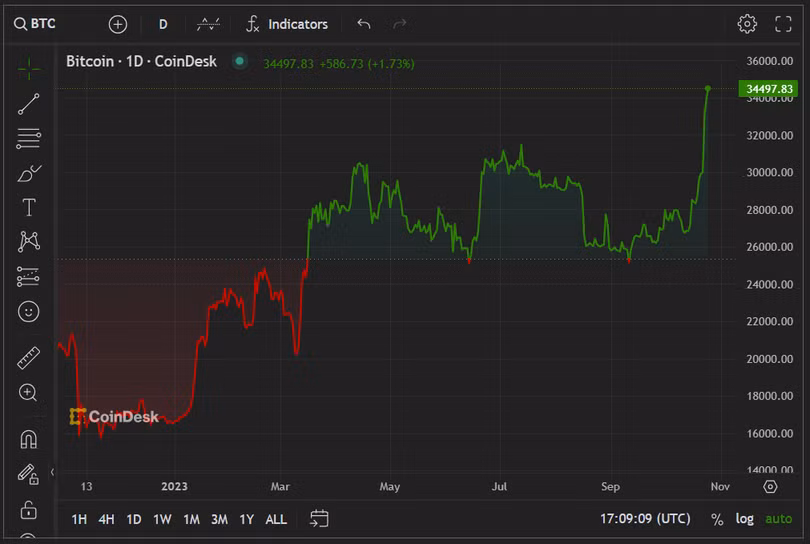Undo the last chart action
This screenshot has height=544, width=810.
point(364,24)
